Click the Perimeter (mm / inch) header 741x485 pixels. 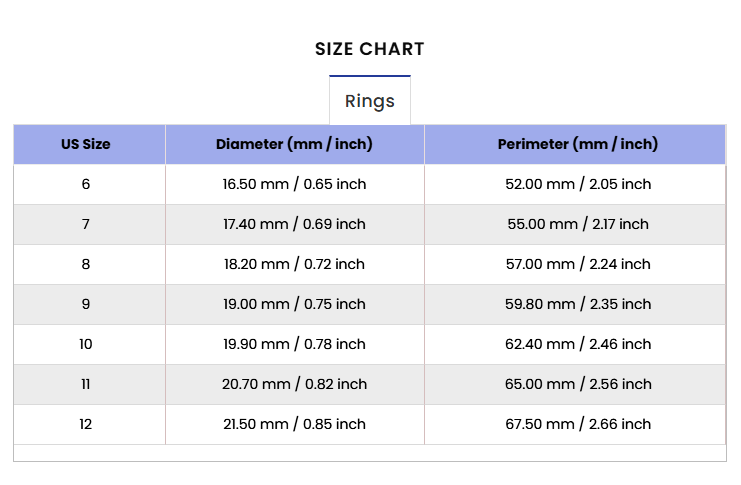point(578,144)
